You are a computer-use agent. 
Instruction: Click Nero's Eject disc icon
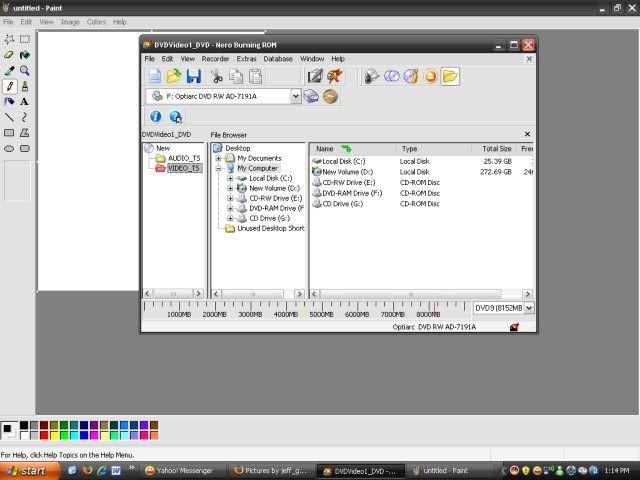pos(431,76)
